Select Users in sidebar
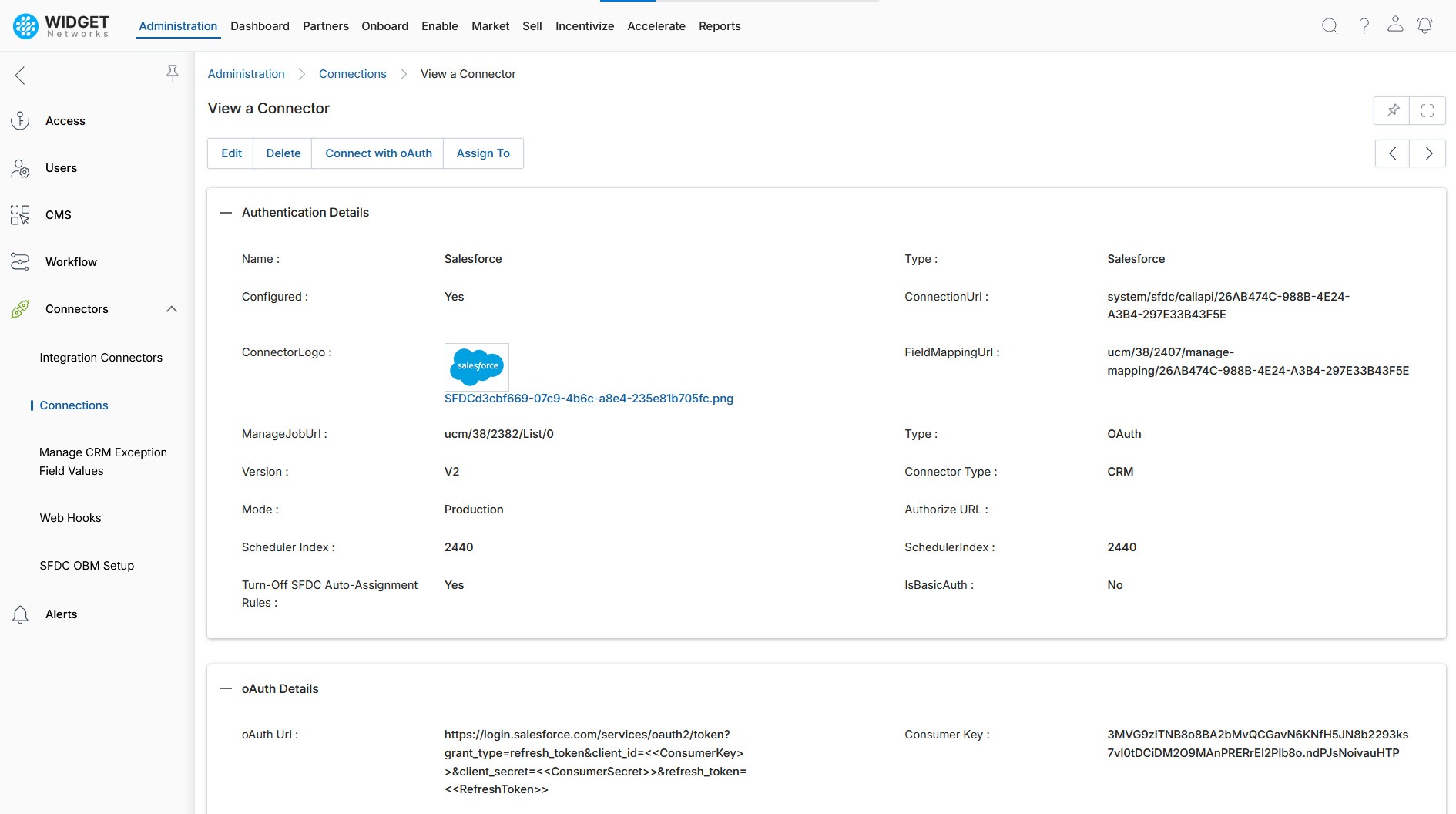Screen dimensions: 1456x814 click(x=62, y=168)
